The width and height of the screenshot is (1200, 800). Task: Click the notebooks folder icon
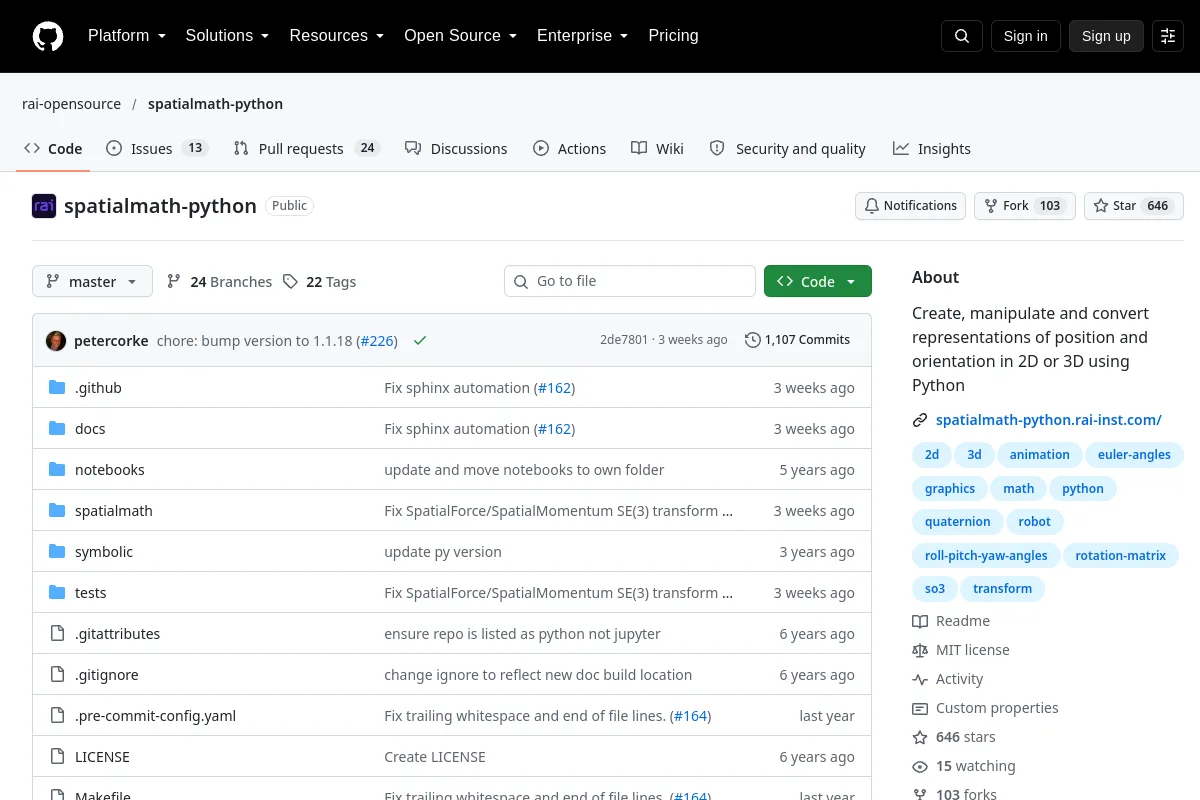click(57, 470)
